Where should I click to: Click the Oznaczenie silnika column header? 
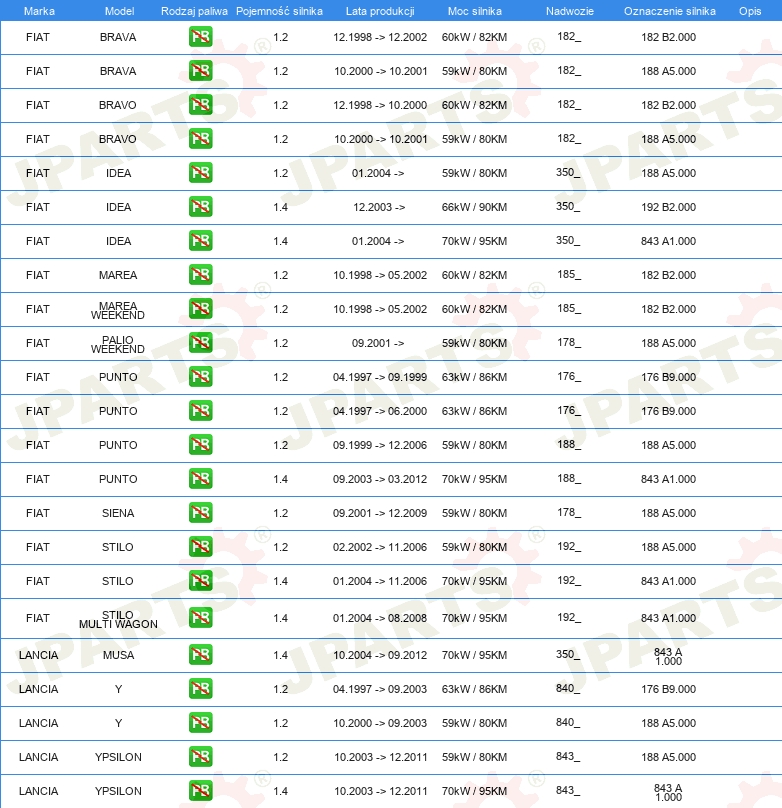click(670, 11)
